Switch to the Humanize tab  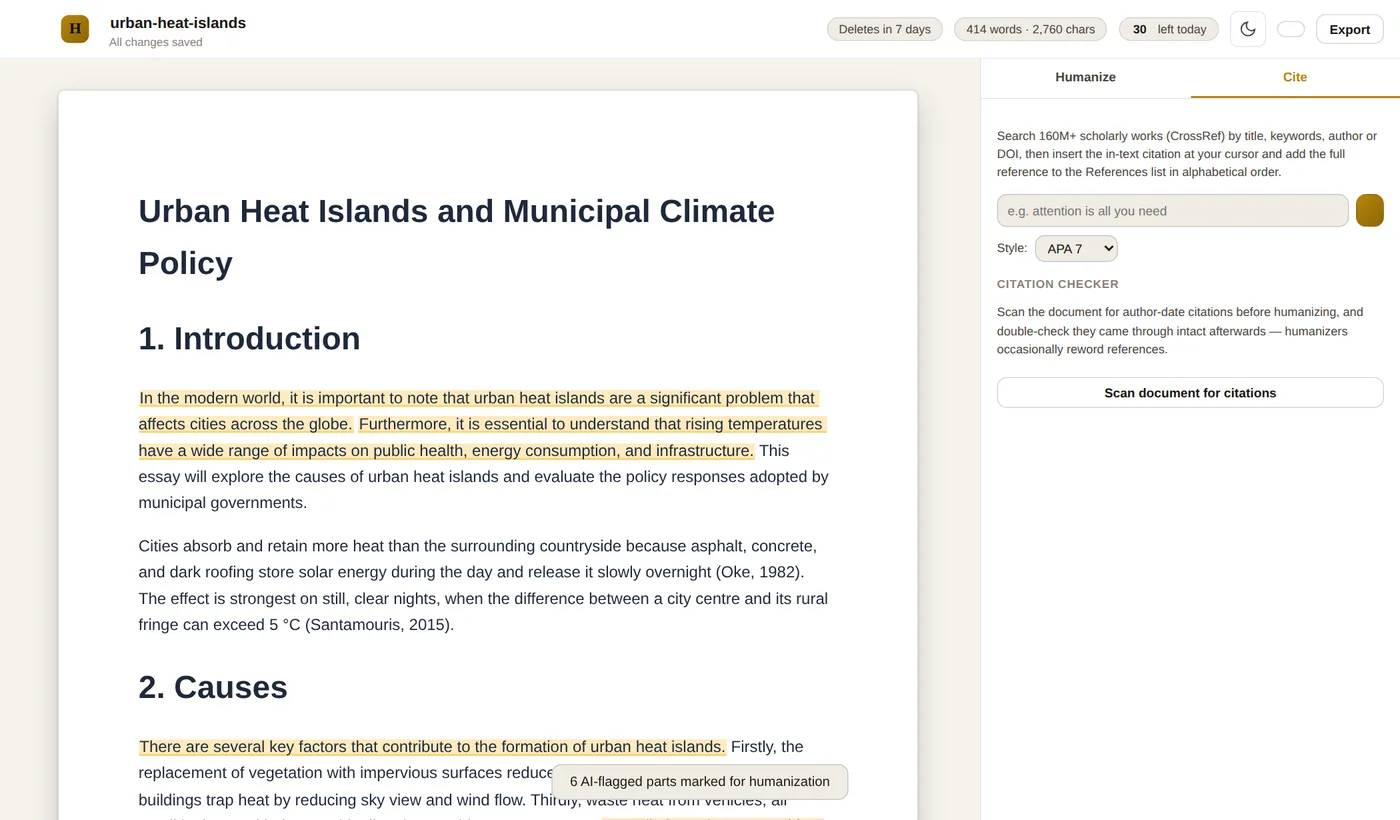(1085, 77)
